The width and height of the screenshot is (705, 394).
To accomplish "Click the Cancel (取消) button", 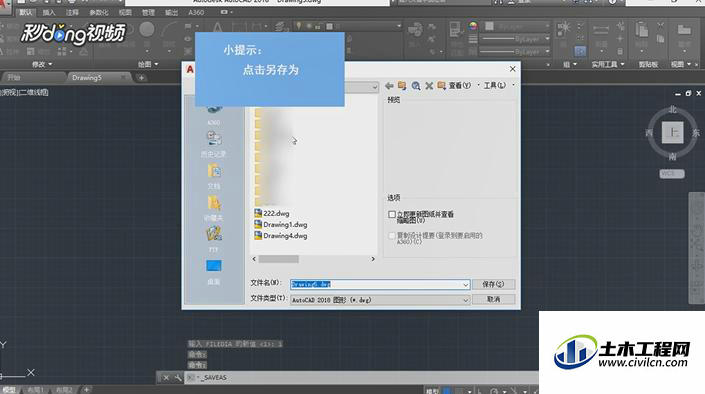I will point(493,300).
